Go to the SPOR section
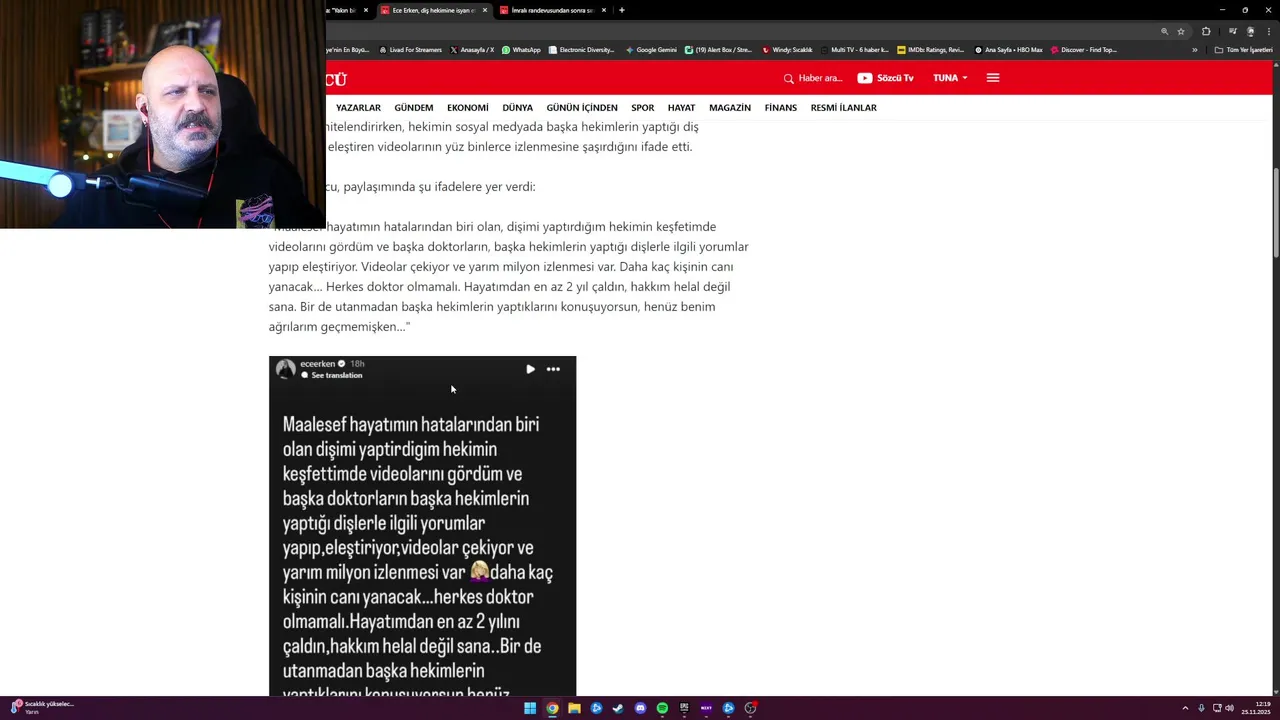Screen dimensions: 1280x720 (643, 108)
